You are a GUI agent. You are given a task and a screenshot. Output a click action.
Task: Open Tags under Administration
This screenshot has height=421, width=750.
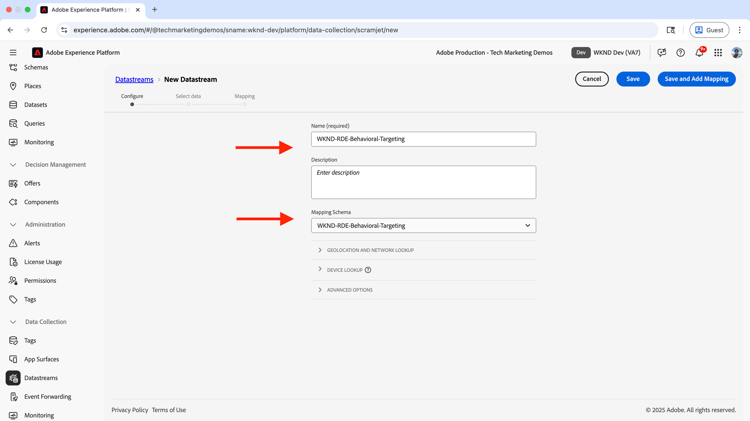coord(30,299)
